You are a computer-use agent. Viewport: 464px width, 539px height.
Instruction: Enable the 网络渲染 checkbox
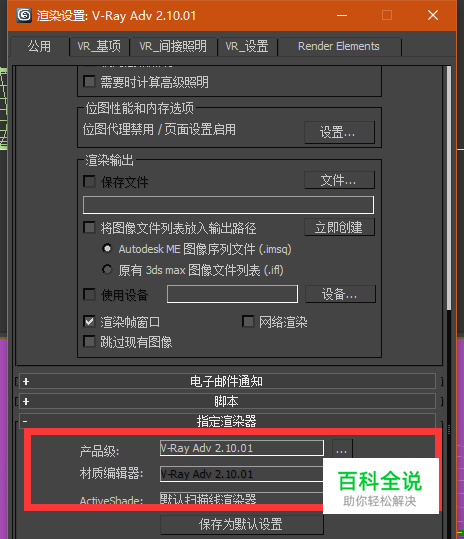pos(248,322)
